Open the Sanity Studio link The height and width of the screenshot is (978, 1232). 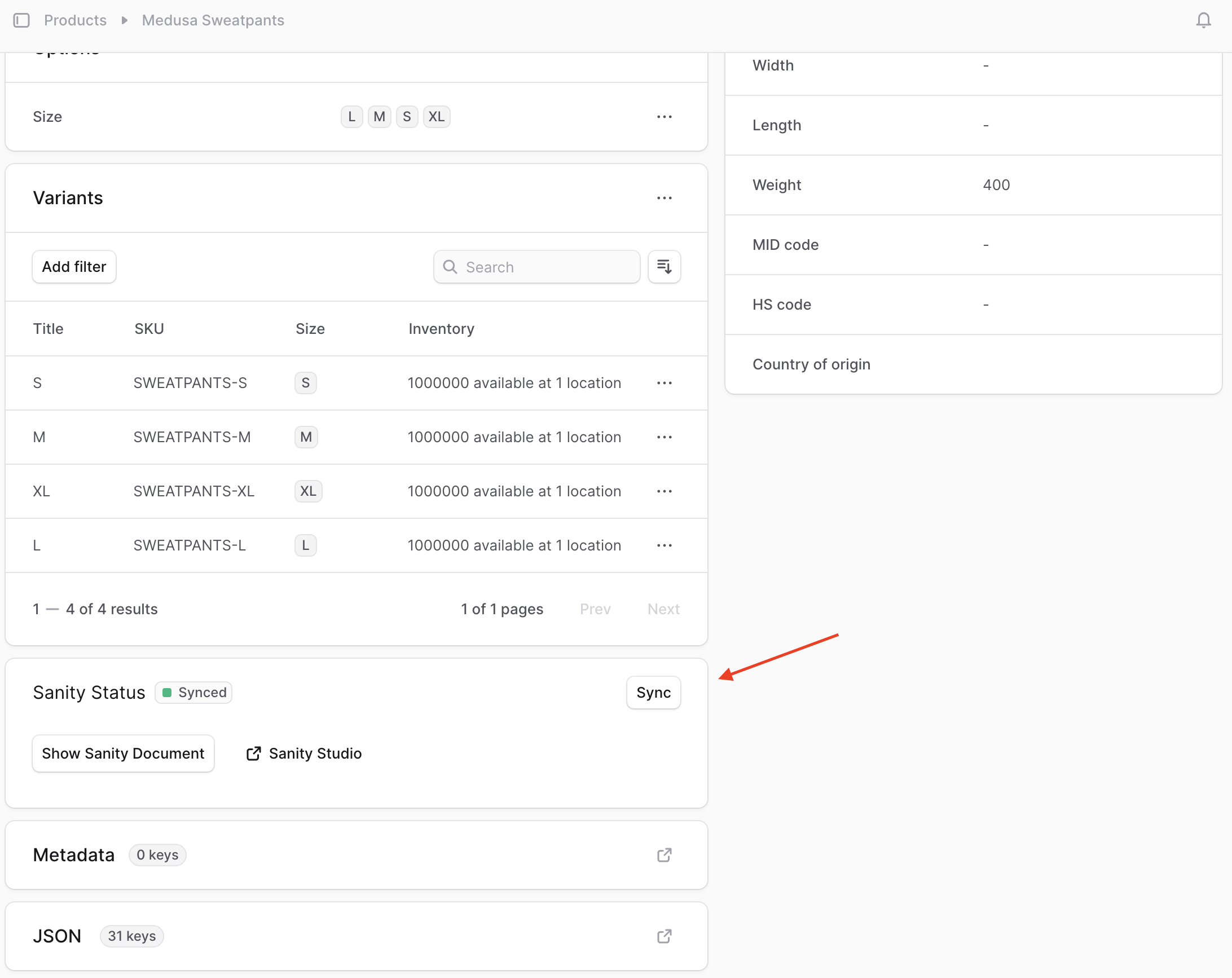(315, 754)
